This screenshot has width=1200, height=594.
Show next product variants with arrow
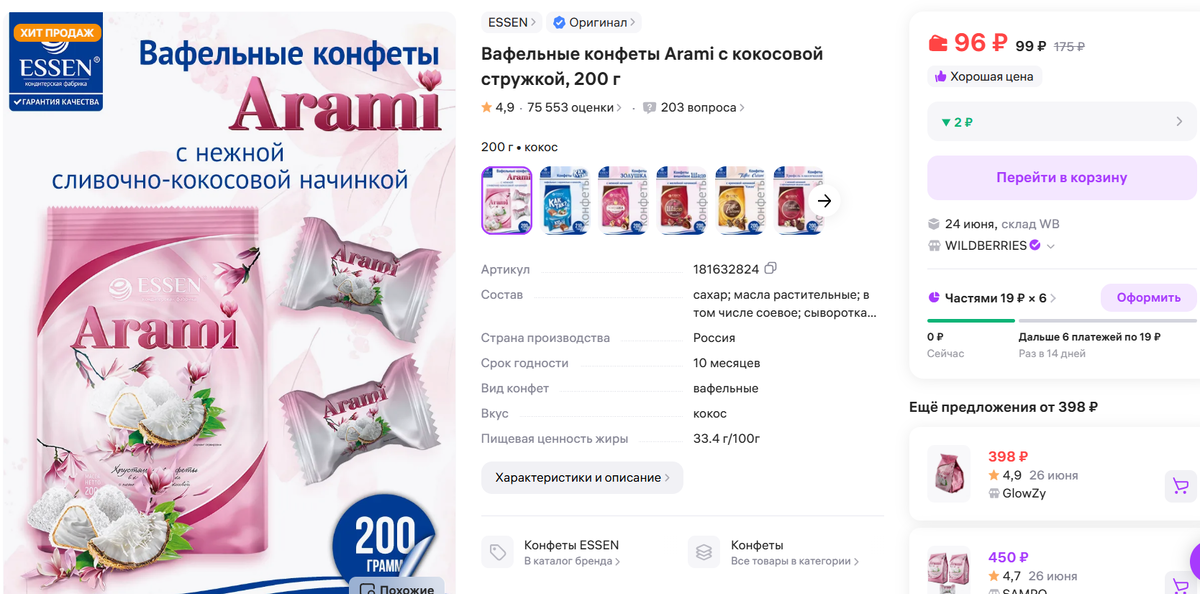(x=824, y=201)
